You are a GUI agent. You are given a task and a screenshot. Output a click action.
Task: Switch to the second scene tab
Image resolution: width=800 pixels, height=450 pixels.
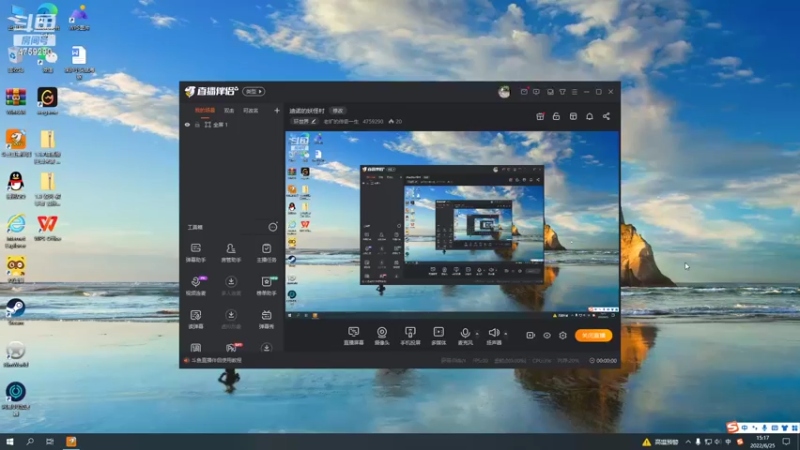[x=229, y=110]
